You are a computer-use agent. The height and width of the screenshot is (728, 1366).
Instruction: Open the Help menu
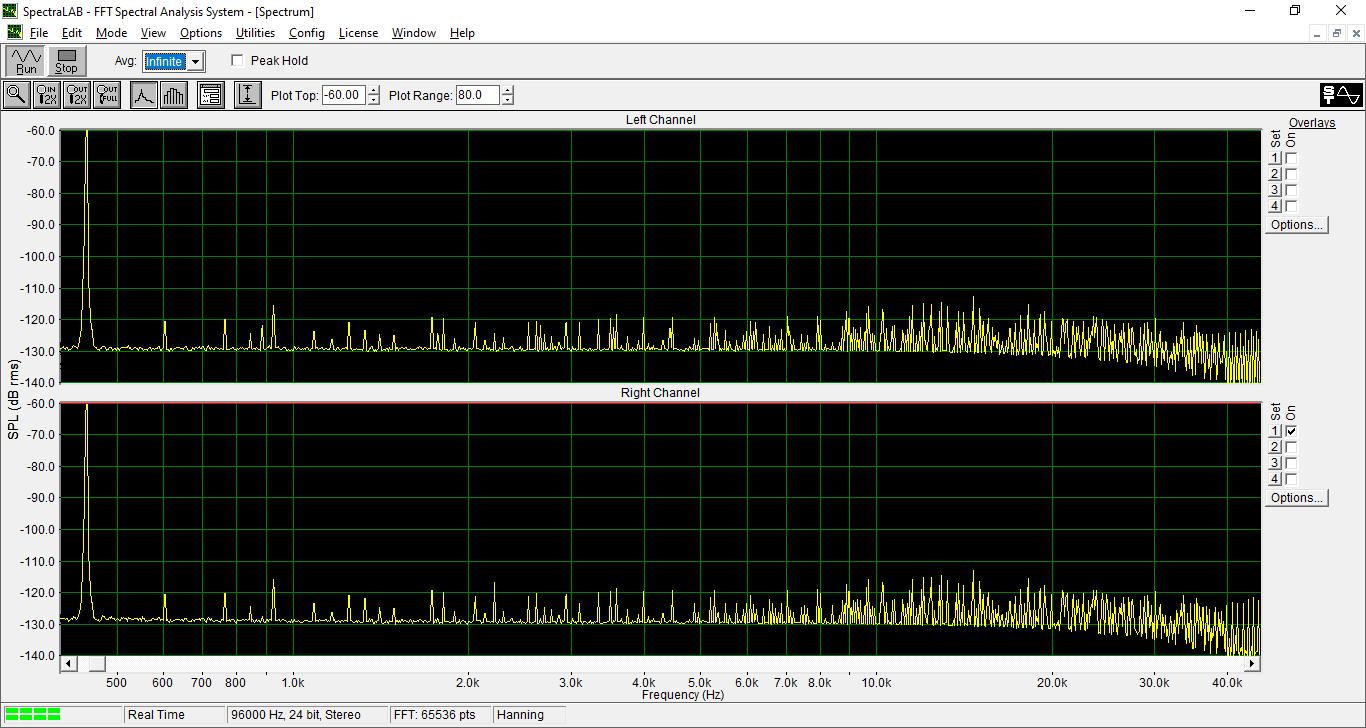click(x=462, y=33)
